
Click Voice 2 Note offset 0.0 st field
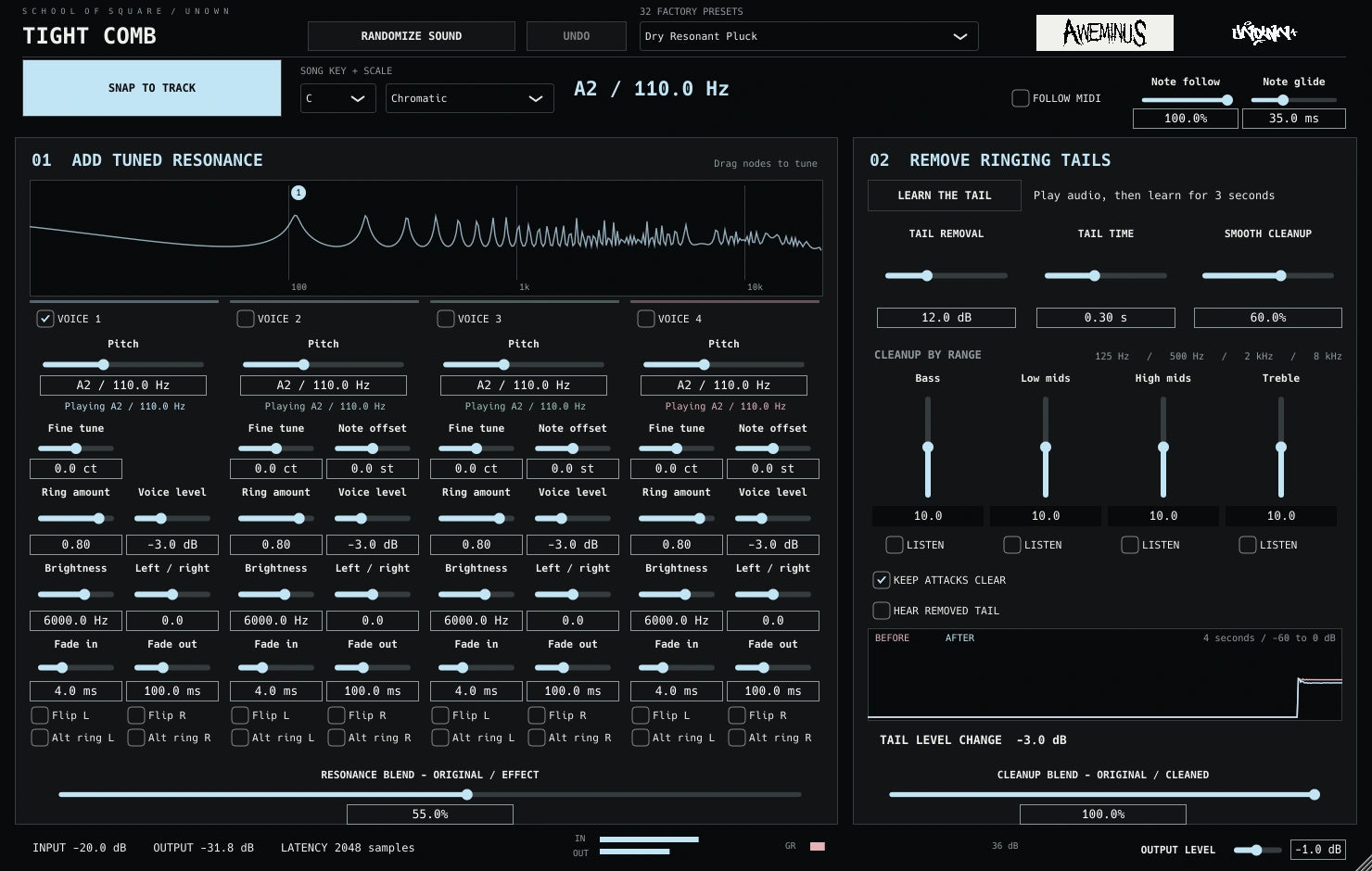tap(373, 469)
